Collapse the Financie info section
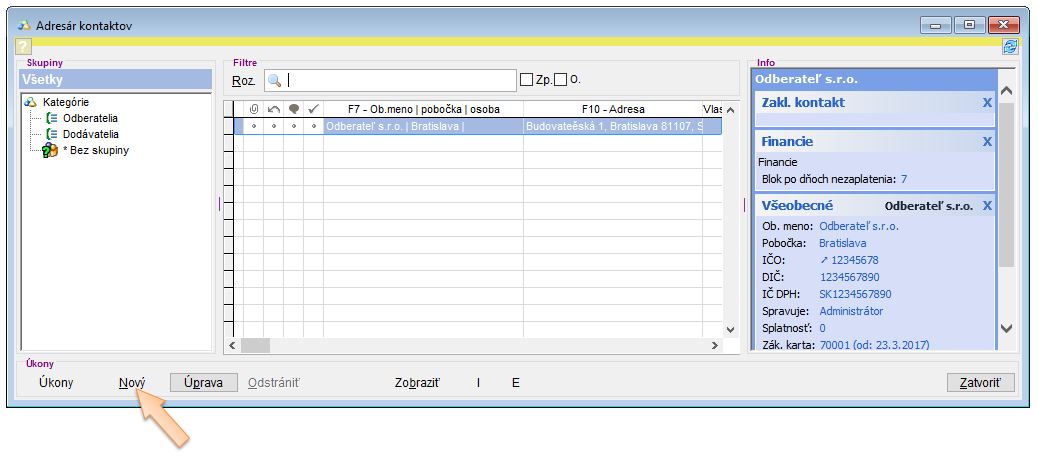This screenshot has height=460, width=1038. pyautogui.click(x=987, y=142)
